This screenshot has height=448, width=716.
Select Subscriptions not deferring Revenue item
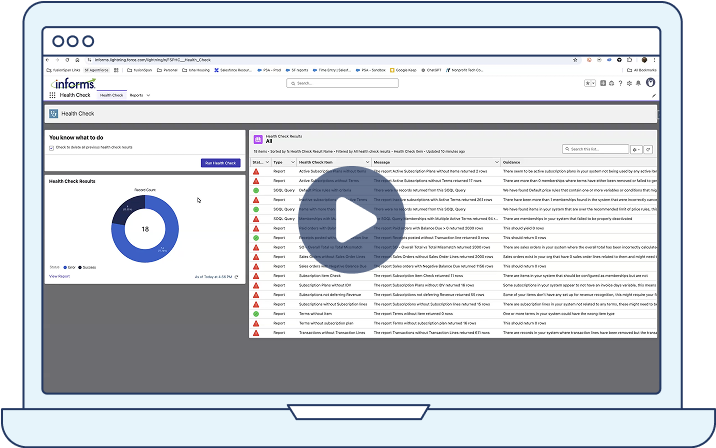point(330,295)
